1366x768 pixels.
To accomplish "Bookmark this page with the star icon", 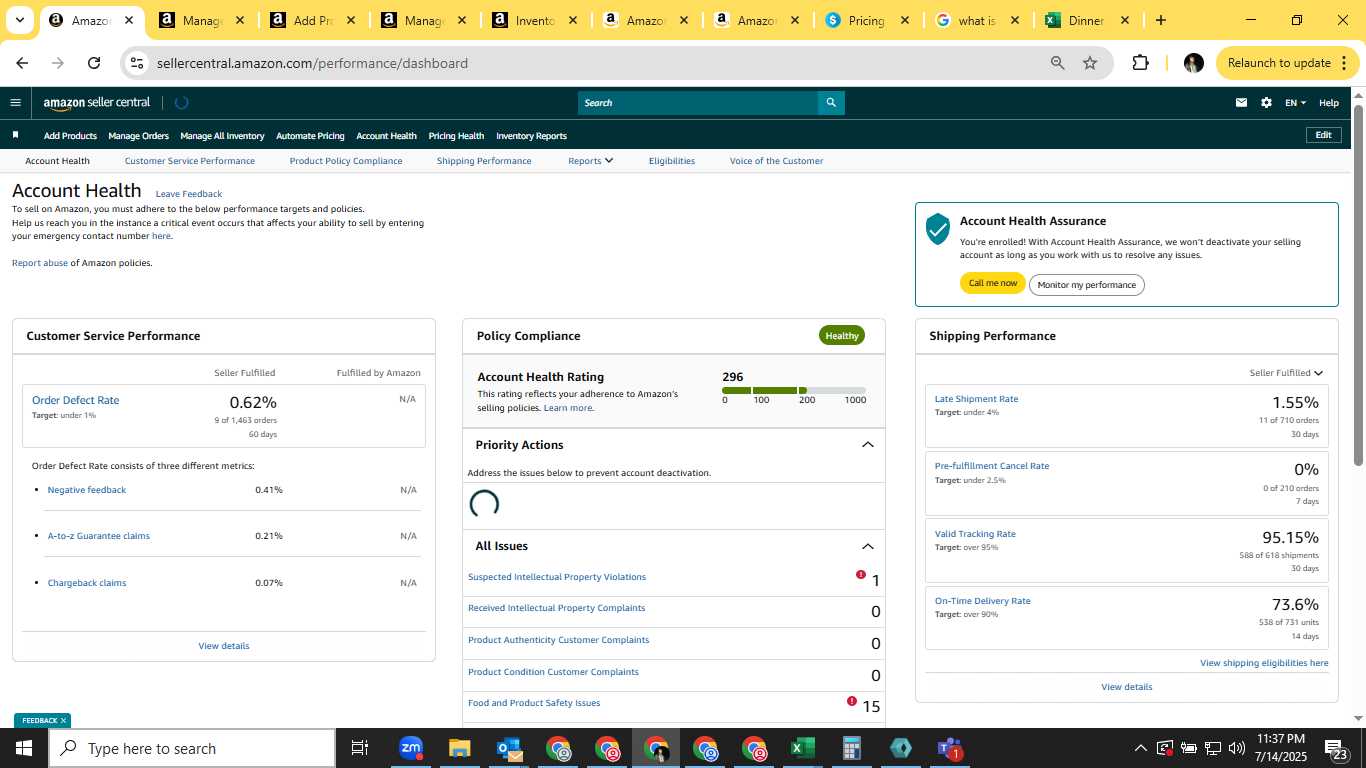I will click(x=1090, y=63).
